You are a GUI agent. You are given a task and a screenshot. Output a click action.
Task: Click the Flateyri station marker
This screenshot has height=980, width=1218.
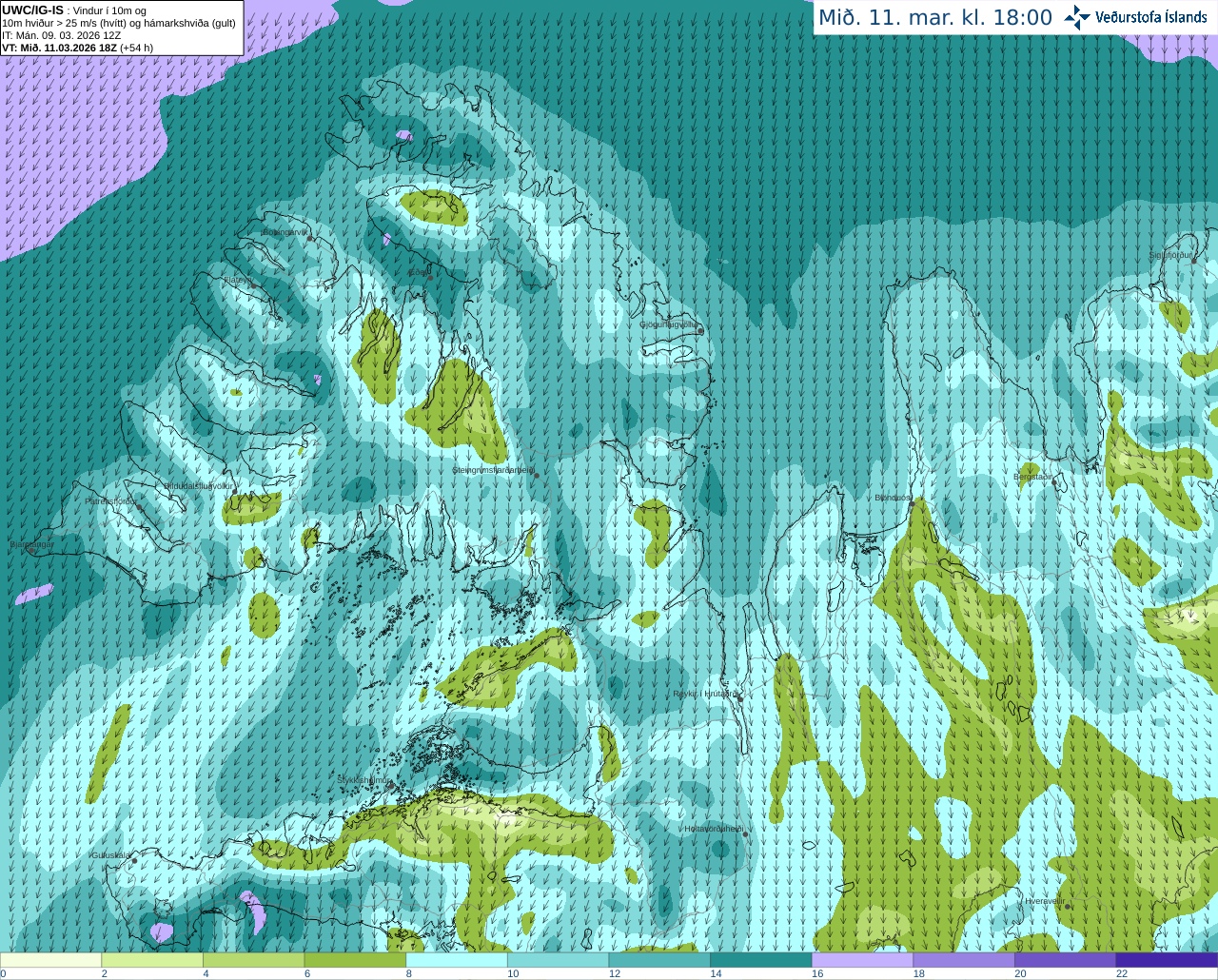click(252, 284)
